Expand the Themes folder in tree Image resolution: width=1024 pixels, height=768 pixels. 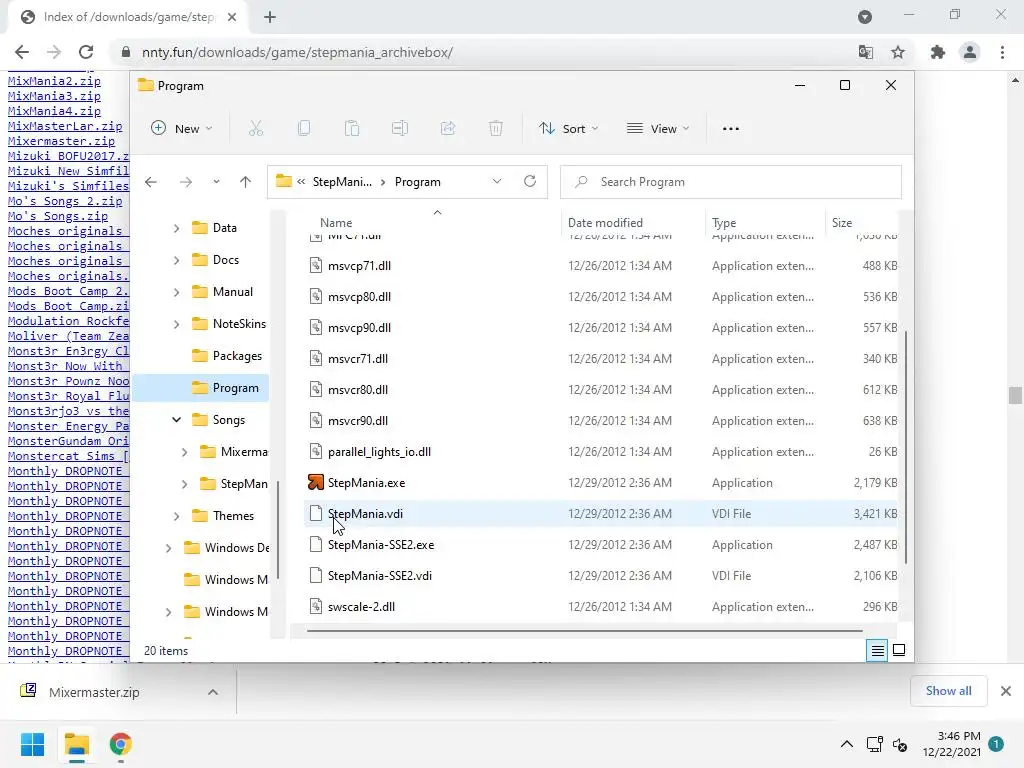click(176, 516)
